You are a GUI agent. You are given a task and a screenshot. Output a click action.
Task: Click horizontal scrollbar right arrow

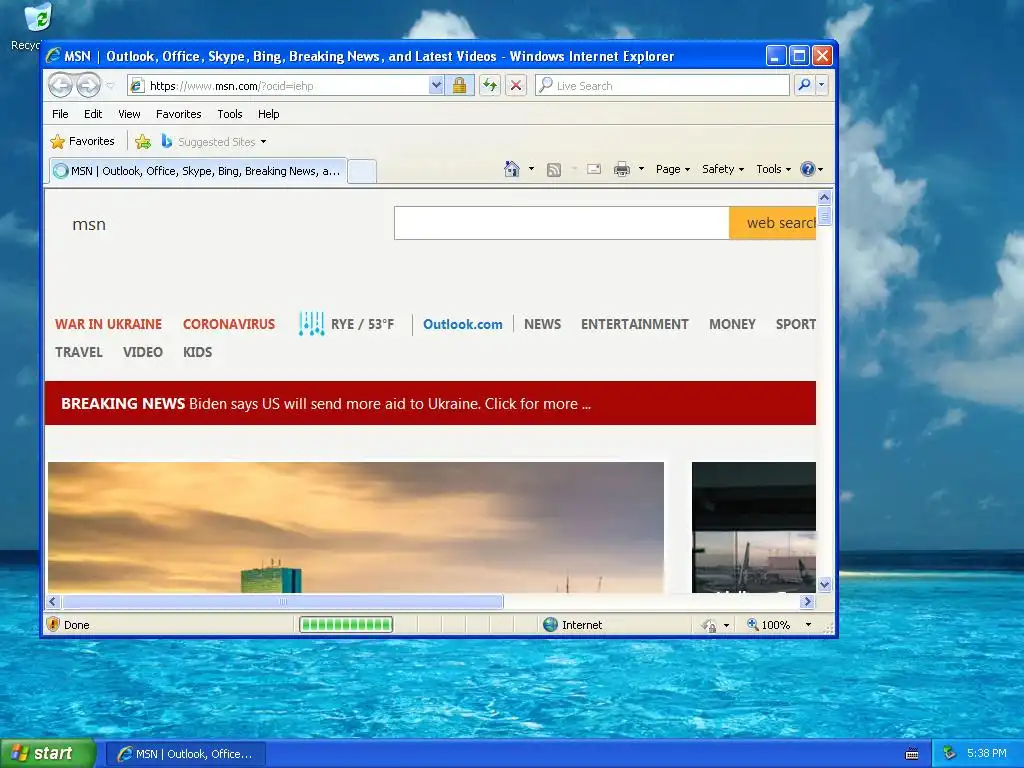coord(807,601)
